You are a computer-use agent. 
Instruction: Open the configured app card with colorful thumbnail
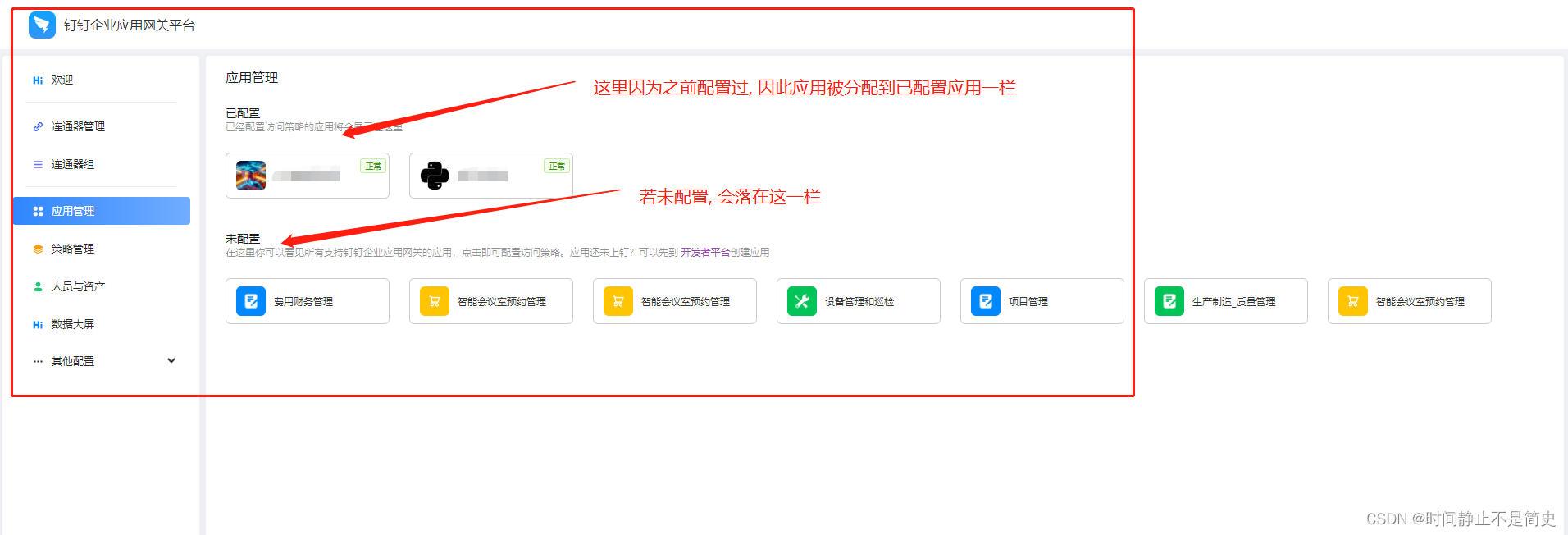point(308,176)
